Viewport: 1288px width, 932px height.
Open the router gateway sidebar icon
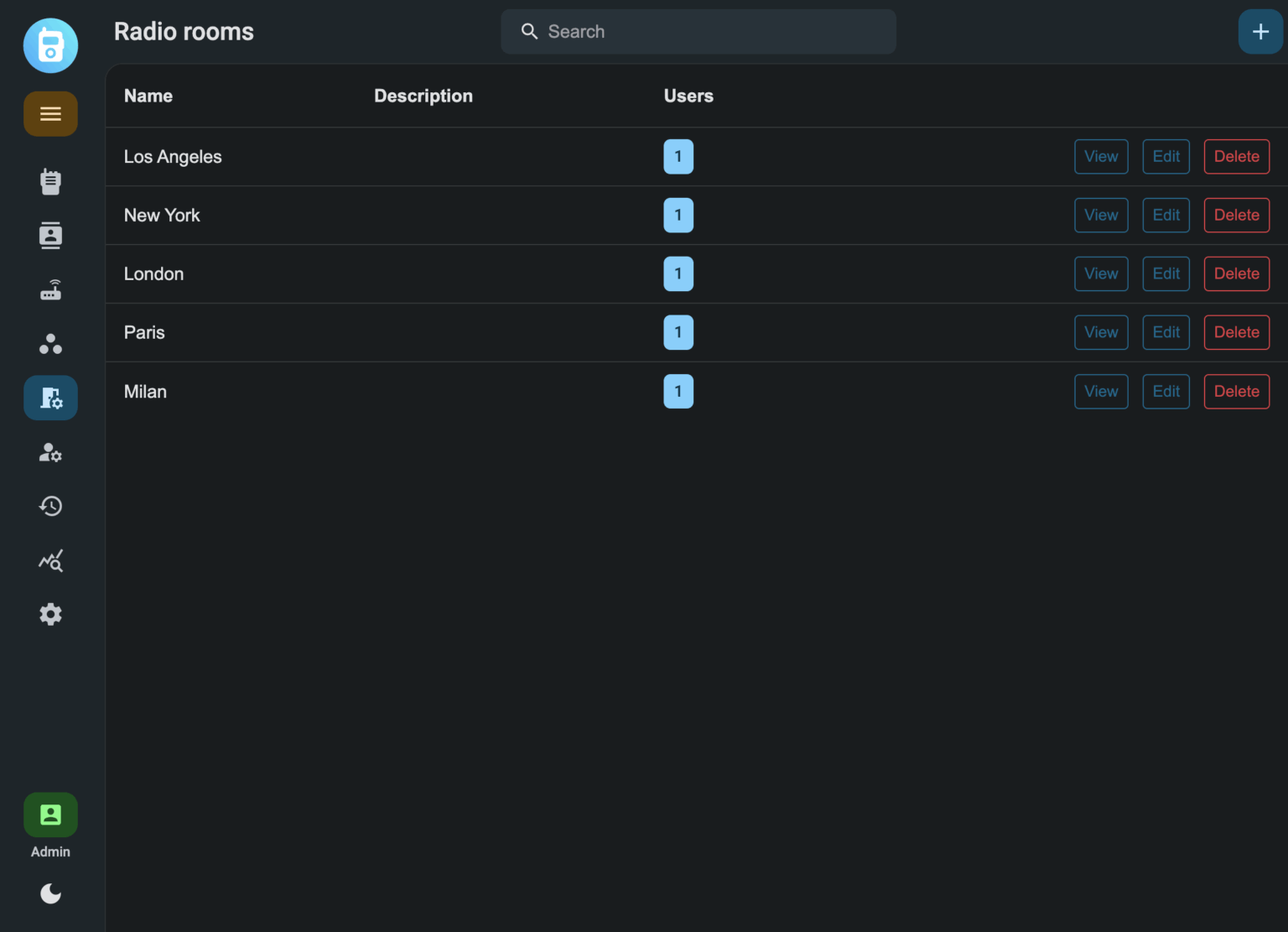[50, 290]
